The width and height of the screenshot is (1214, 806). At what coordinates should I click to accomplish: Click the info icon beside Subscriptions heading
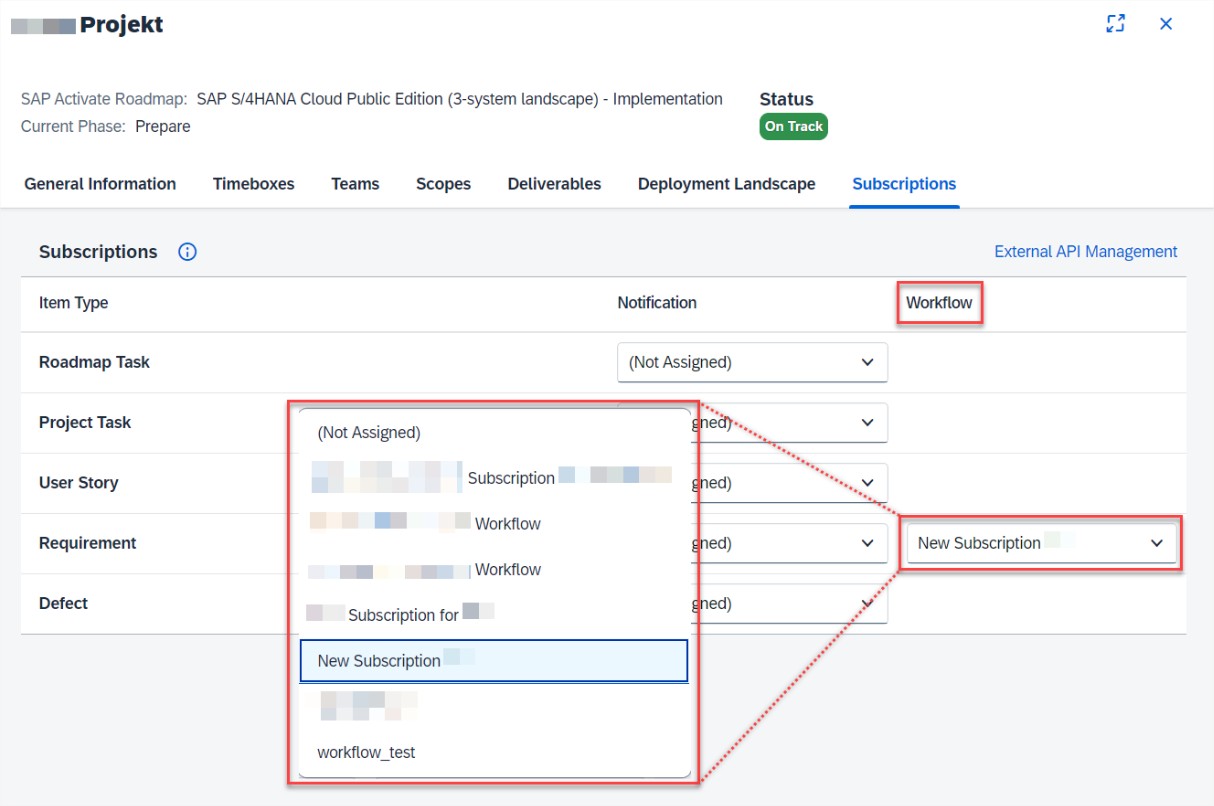click(x=187, y=252)
